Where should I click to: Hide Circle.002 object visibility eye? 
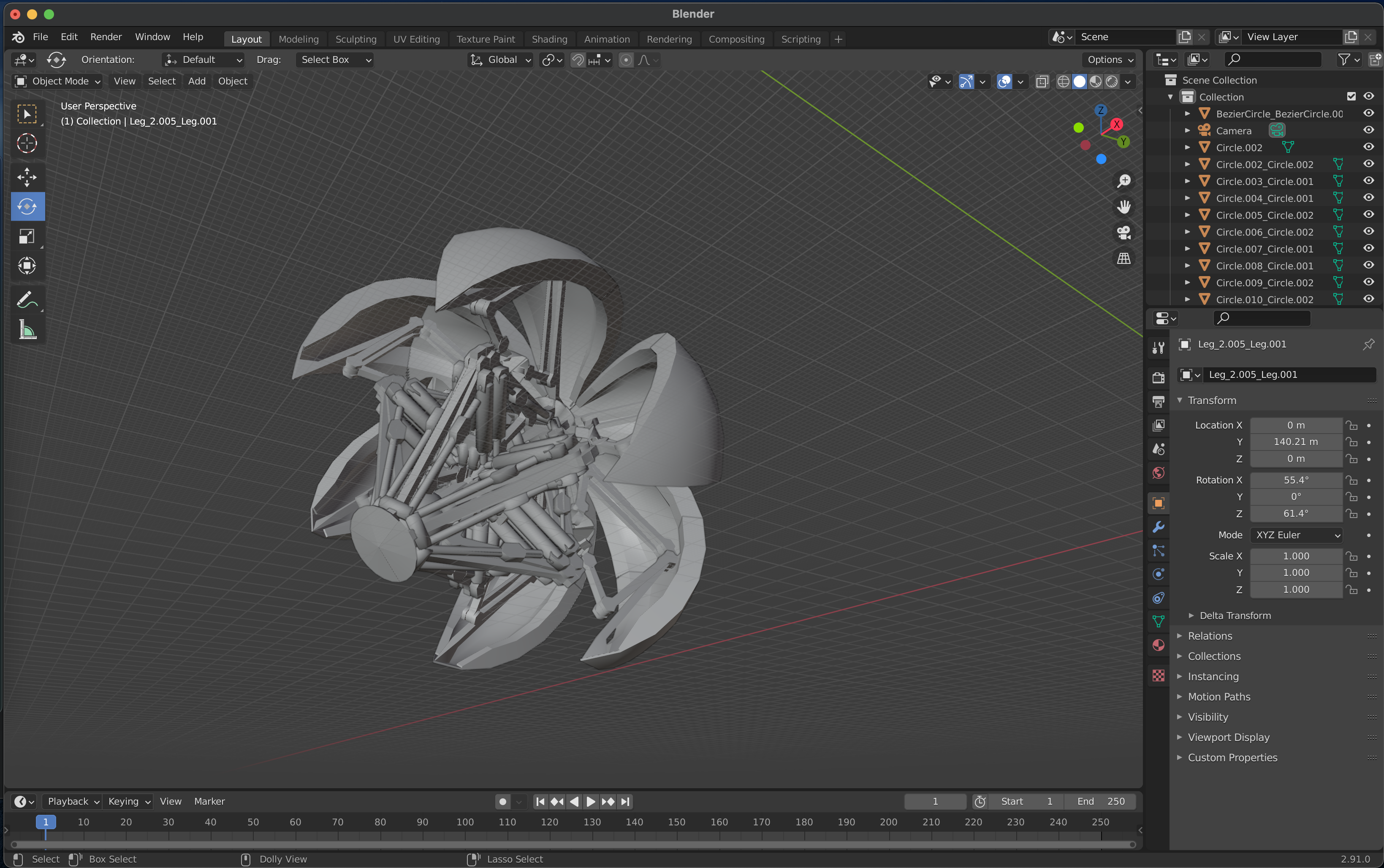[1368, 147]
